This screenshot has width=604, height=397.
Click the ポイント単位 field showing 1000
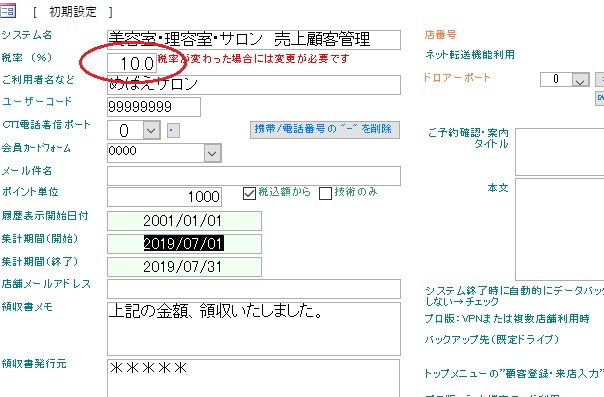pyautogui.click(x=164, y=197)
